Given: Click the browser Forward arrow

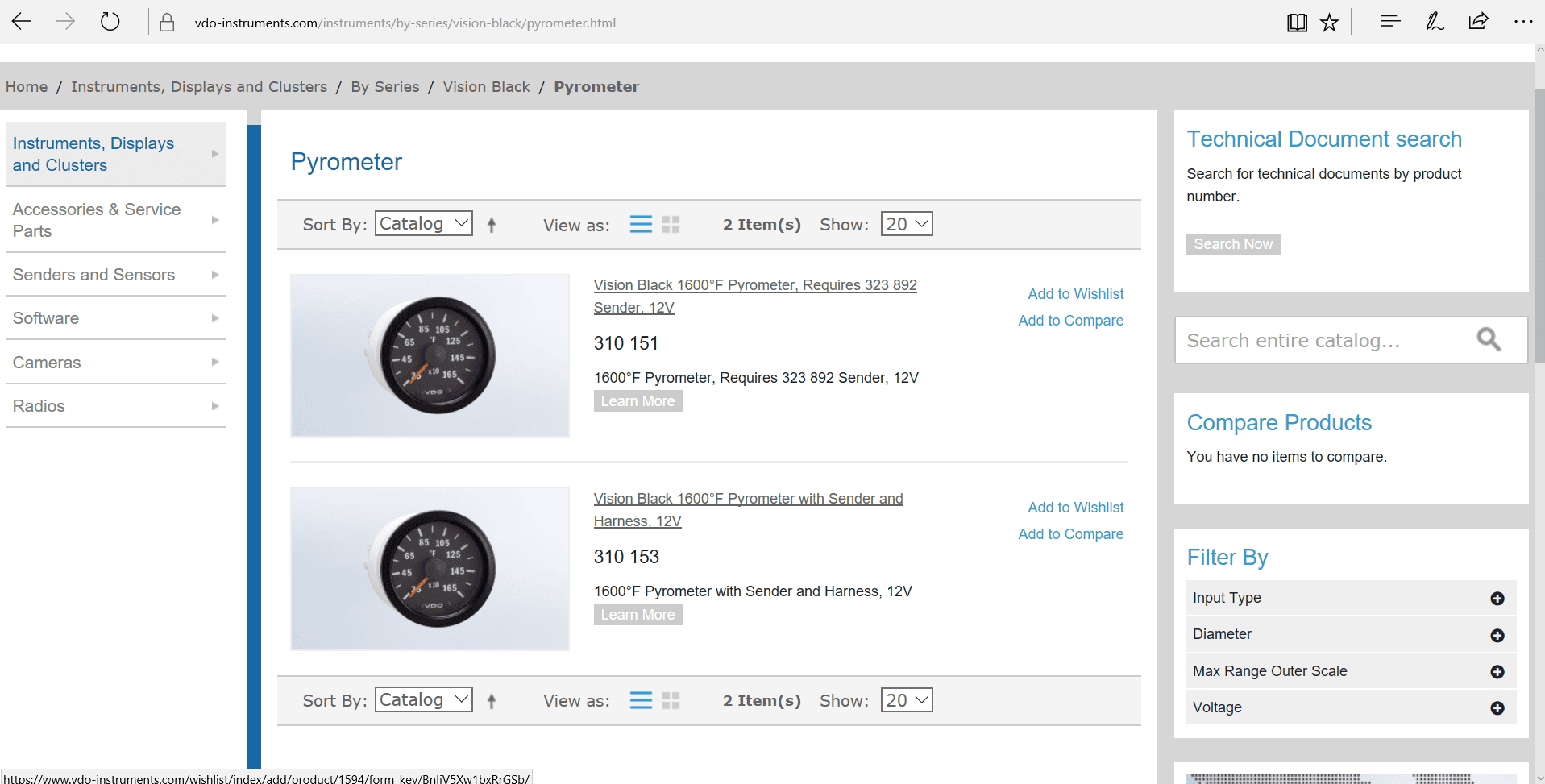Looking at the screenshot, I should 65,22.
